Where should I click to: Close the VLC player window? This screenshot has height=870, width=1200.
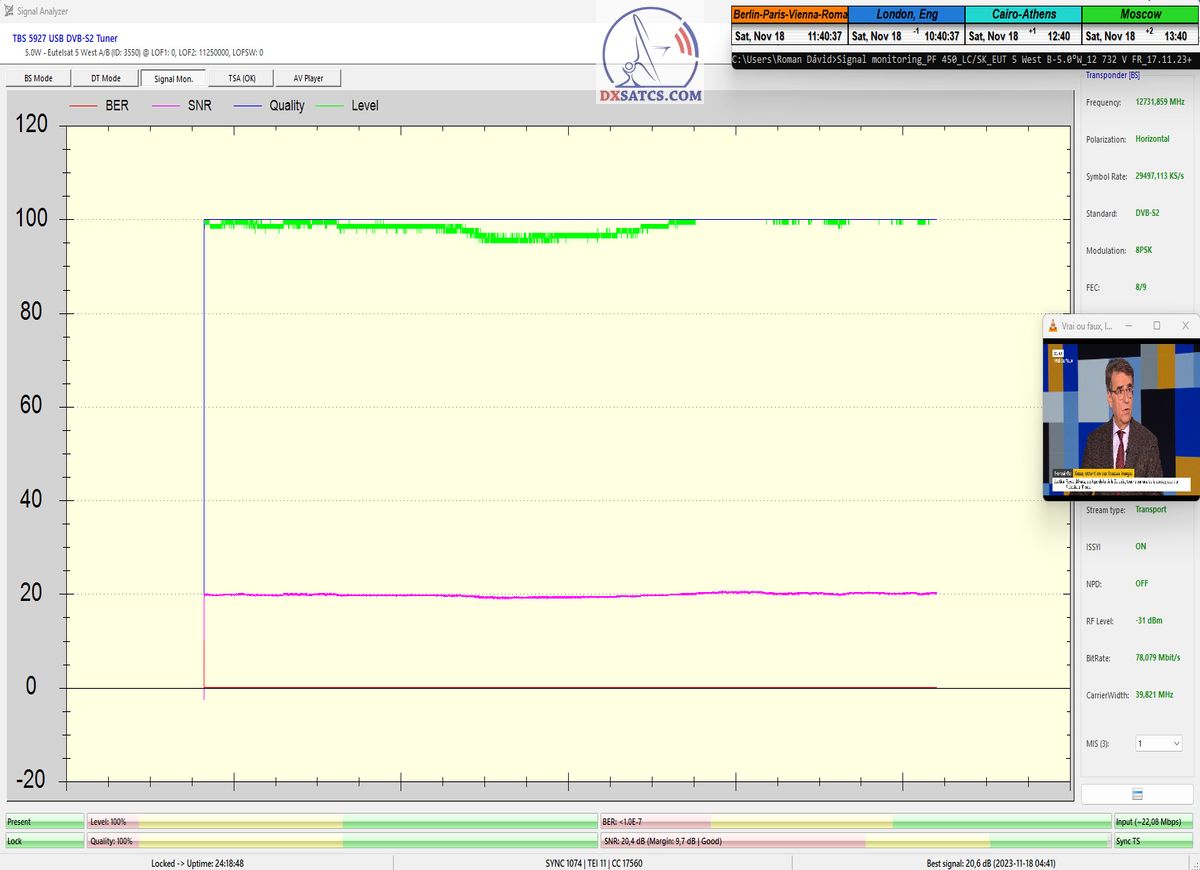(x=1185, y=326)
